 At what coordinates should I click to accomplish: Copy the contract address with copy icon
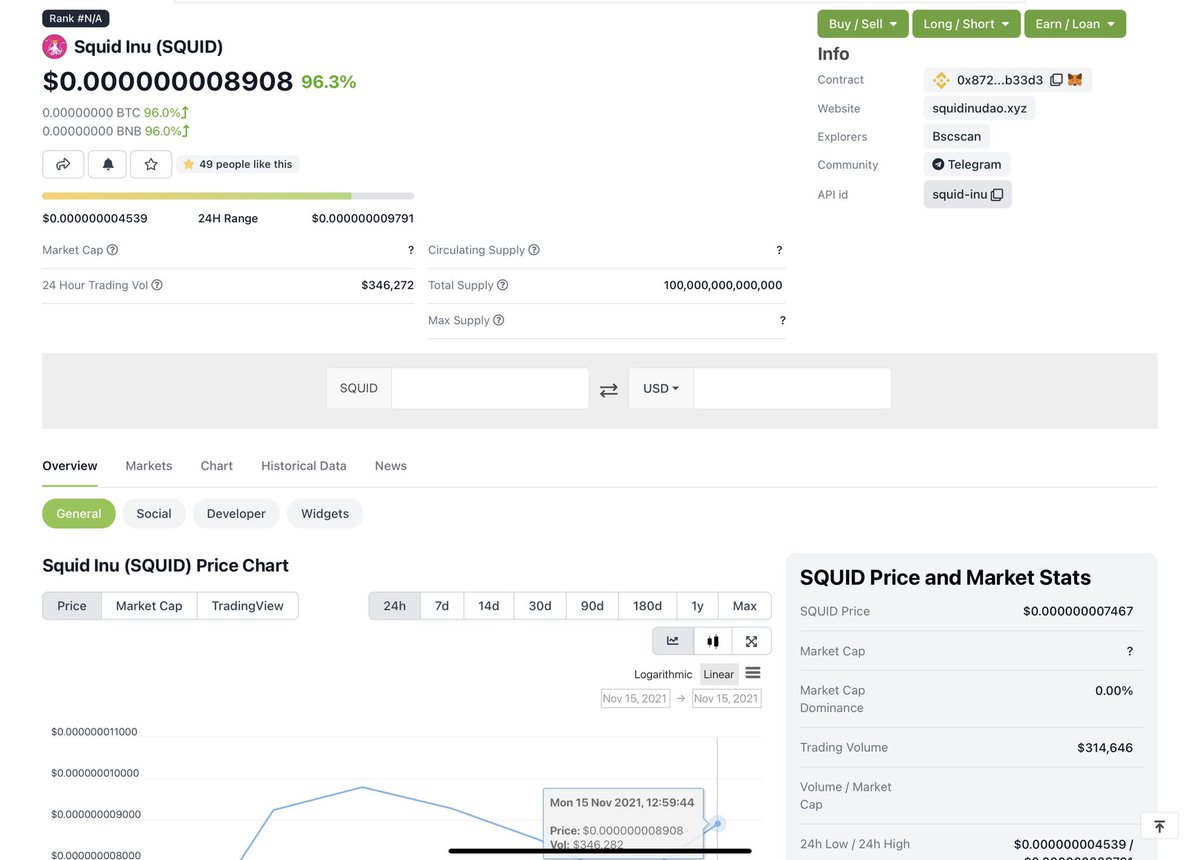[x=1056, y=80]
